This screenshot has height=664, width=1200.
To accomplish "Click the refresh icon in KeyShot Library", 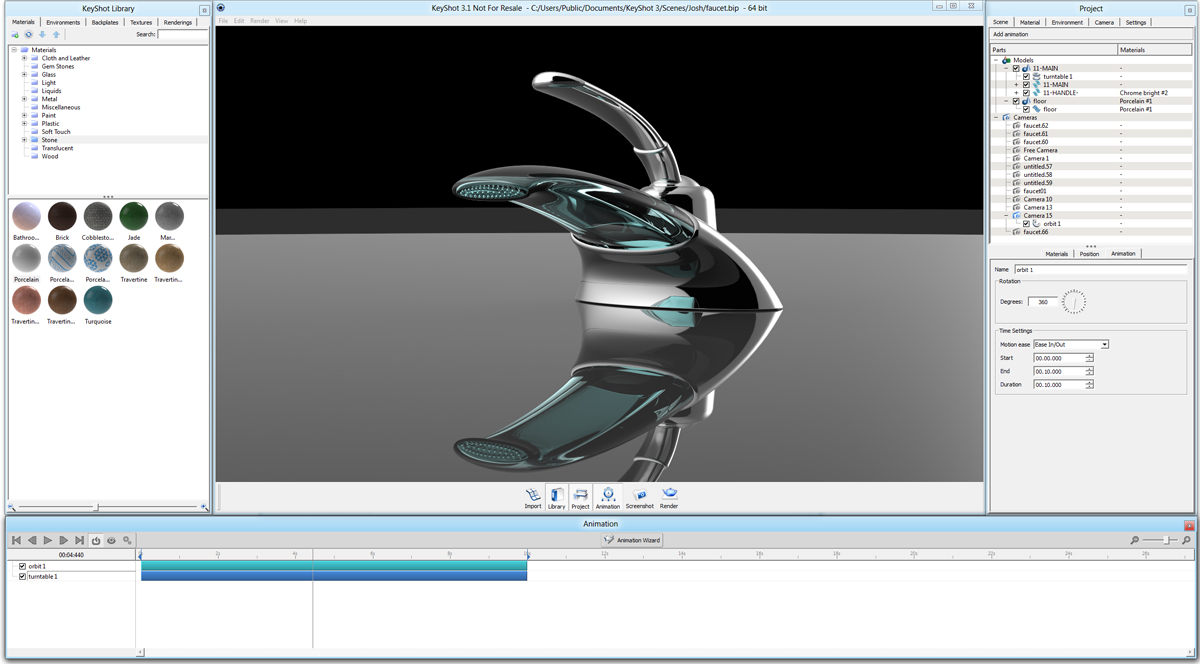I will coord(29,34).
